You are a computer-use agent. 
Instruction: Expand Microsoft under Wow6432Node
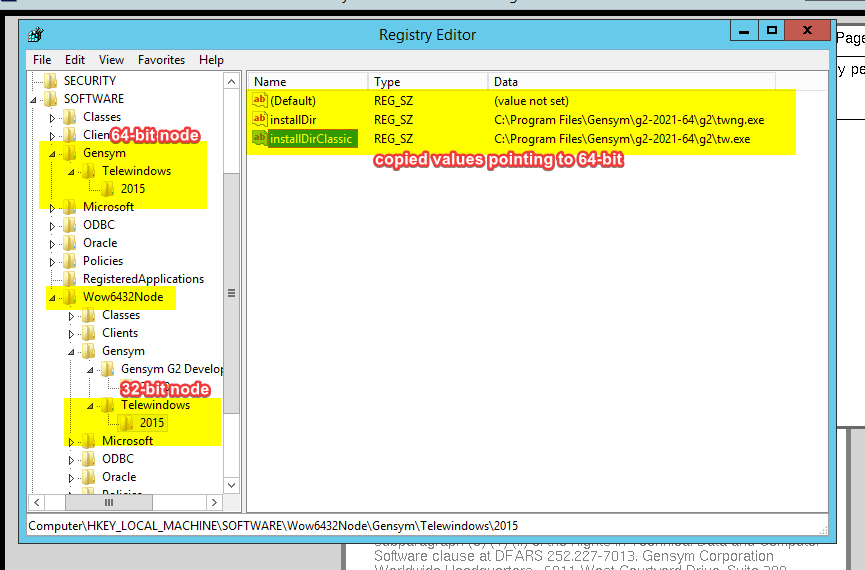click(x=71, y=442)
